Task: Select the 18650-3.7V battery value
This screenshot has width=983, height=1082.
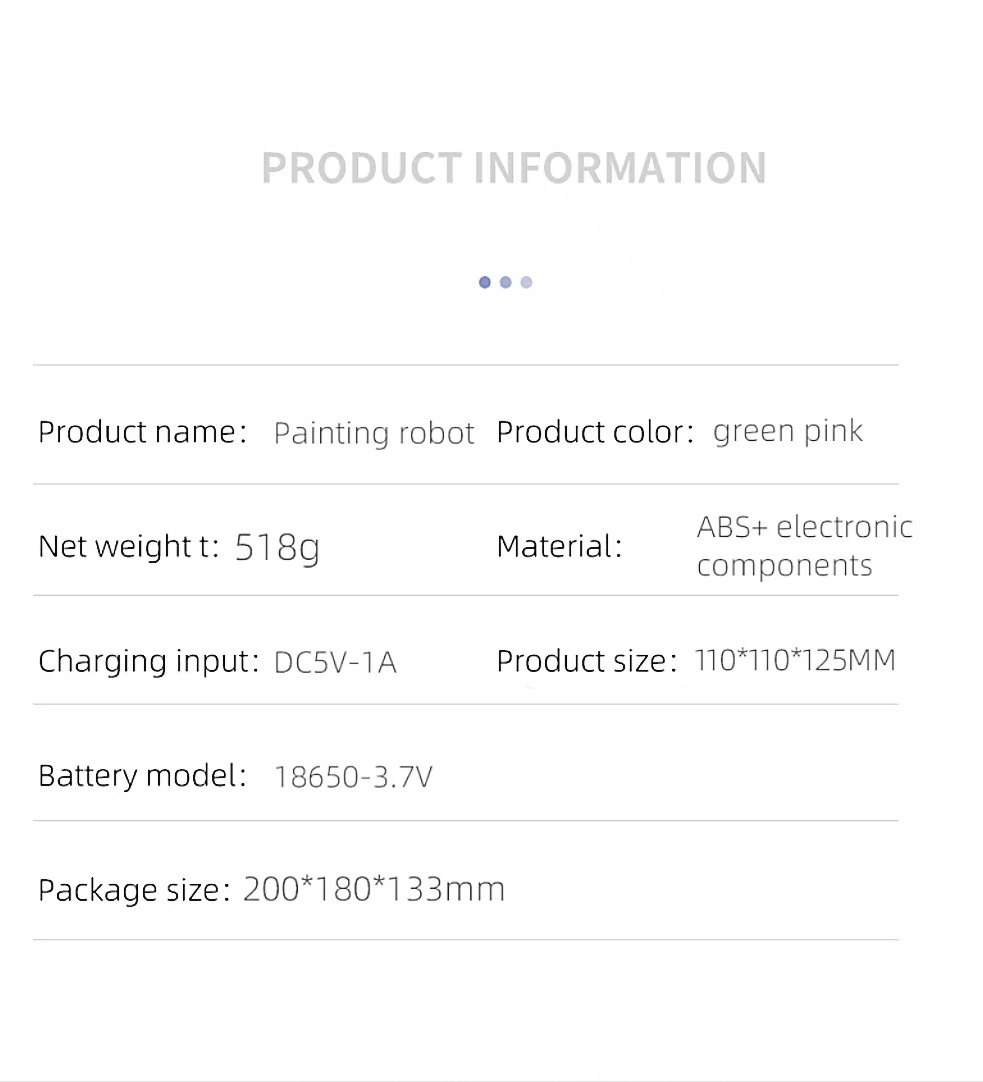Action: (353, 776)
